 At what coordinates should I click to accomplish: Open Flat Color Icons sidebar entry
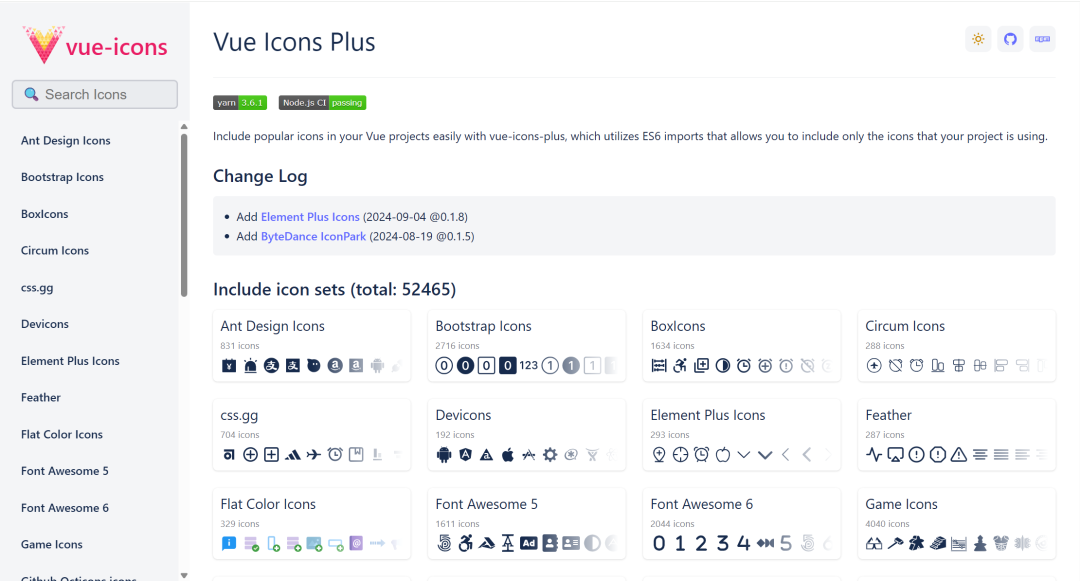(62, 434)
